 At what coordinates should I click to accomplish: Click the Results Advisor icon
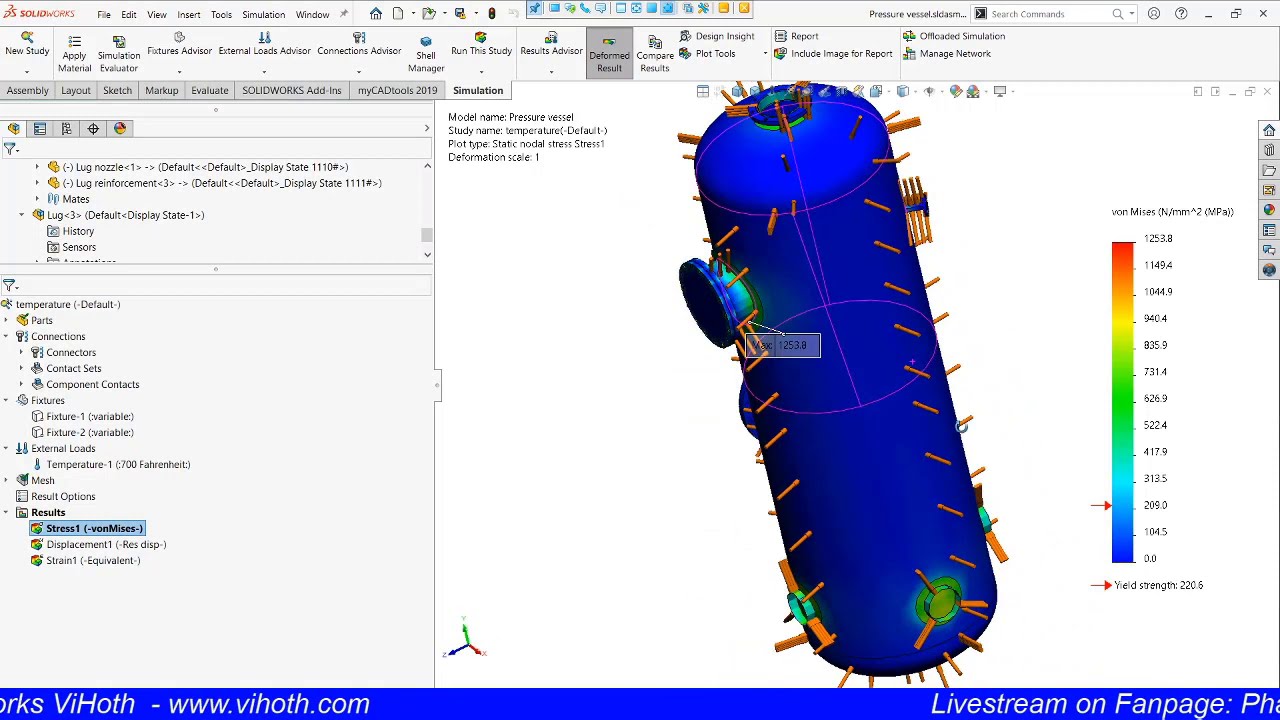point(551,37)
